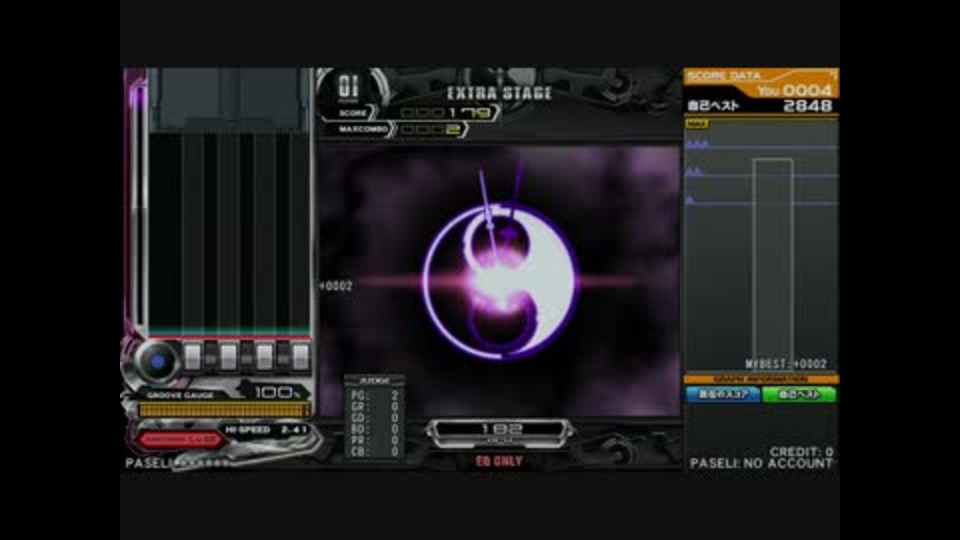Click the CB judge count row

point(375,451)
